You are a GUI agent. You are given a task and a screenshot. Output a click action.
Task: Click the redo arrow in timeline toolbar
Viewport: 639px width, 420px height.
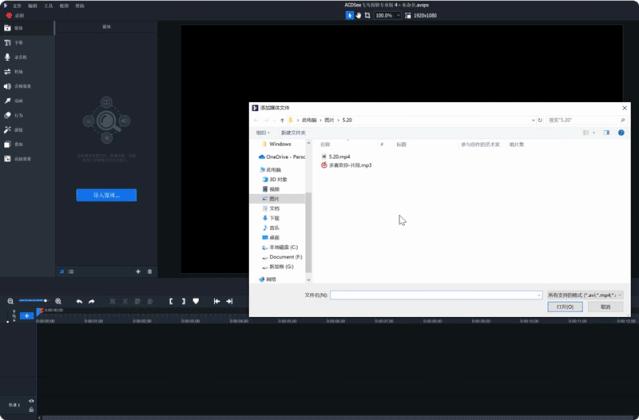pyautogui.click(x=91, y=301)
